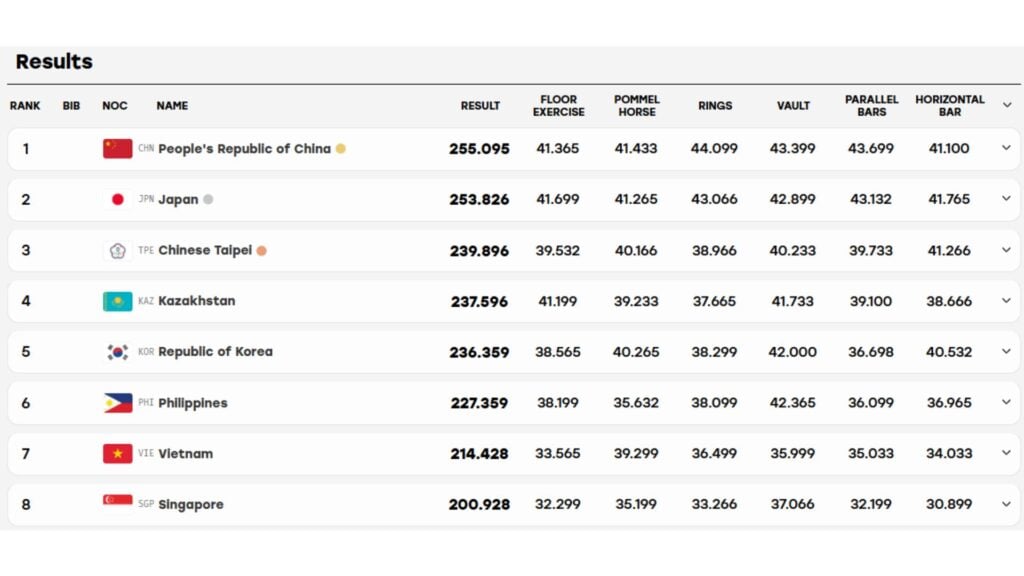Click the Singapore flag icon
The height and width of the screenshot is (576, 1024).
point(118,502)
